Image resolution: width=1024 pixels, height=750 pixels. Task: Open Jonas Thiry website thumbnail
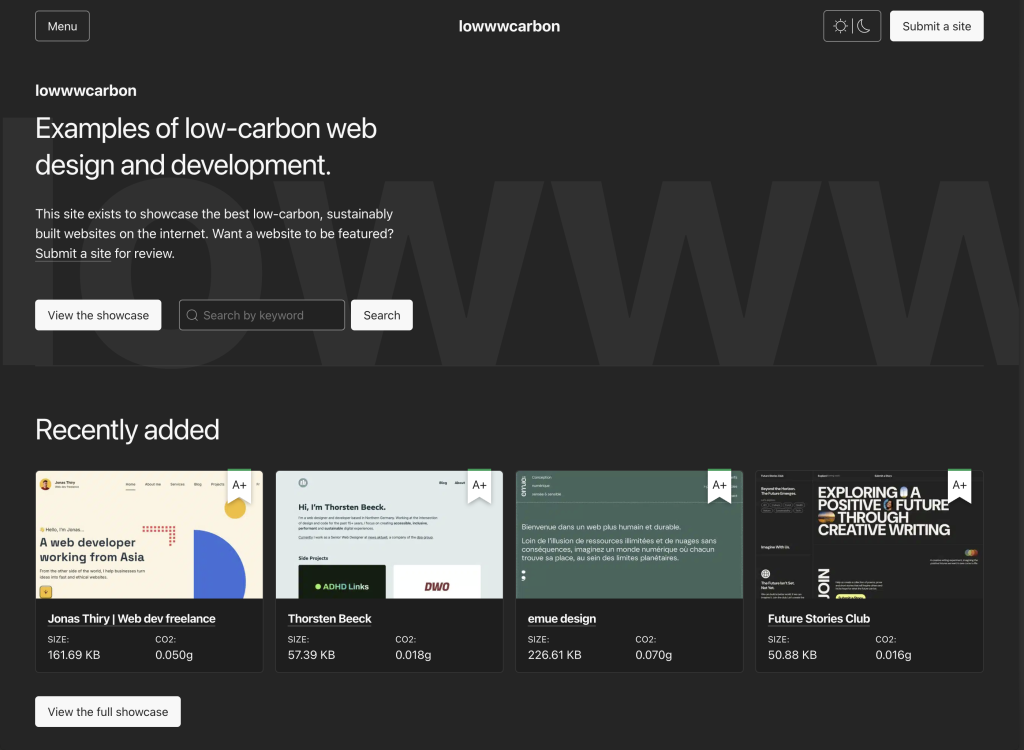(x=149, y=534)
